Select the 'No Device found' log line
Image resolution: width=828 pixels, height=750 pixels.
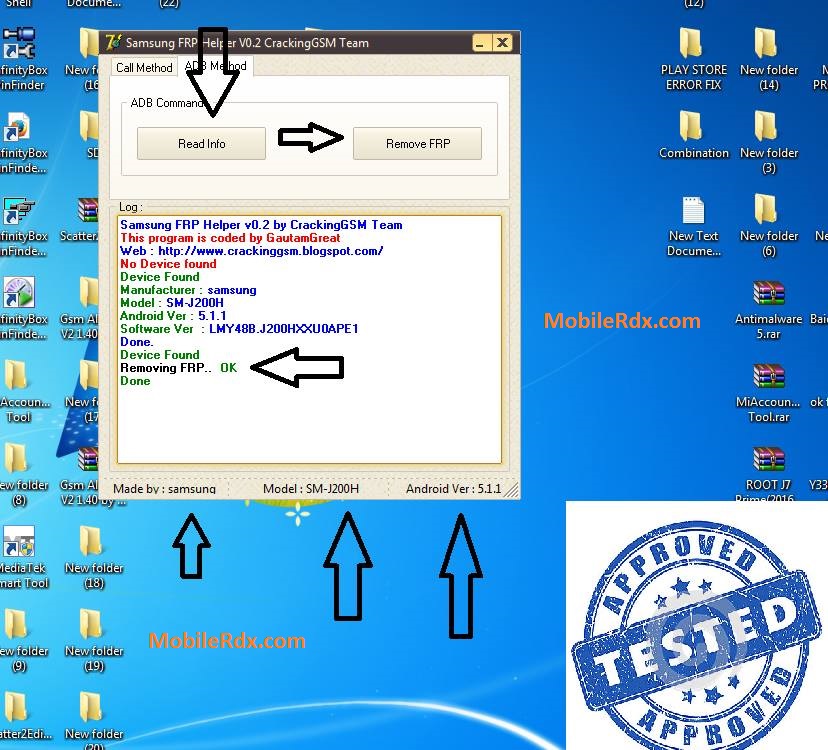point(168,264)
